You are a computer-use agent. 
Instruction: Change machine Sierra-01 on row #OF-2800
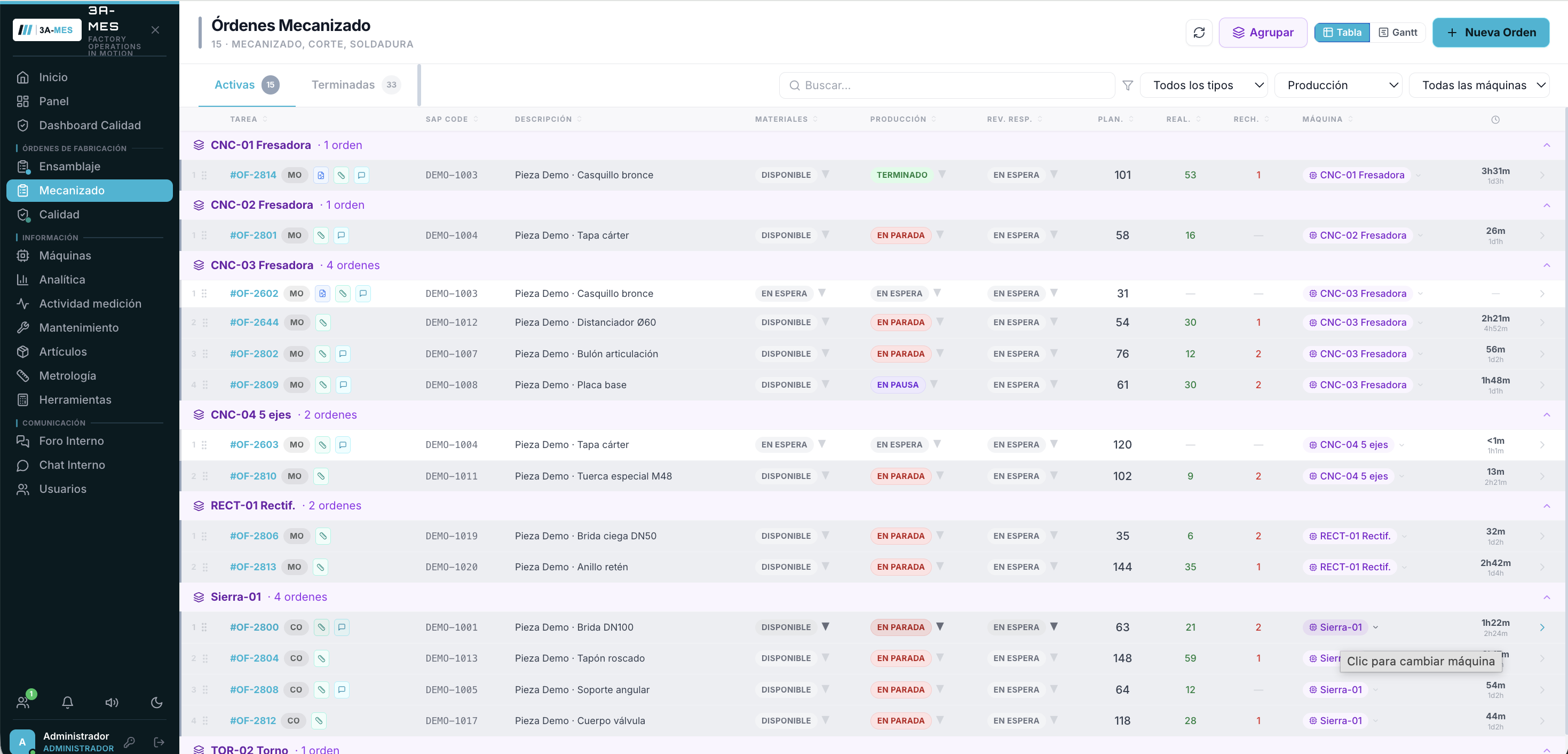click(1335, 627)
